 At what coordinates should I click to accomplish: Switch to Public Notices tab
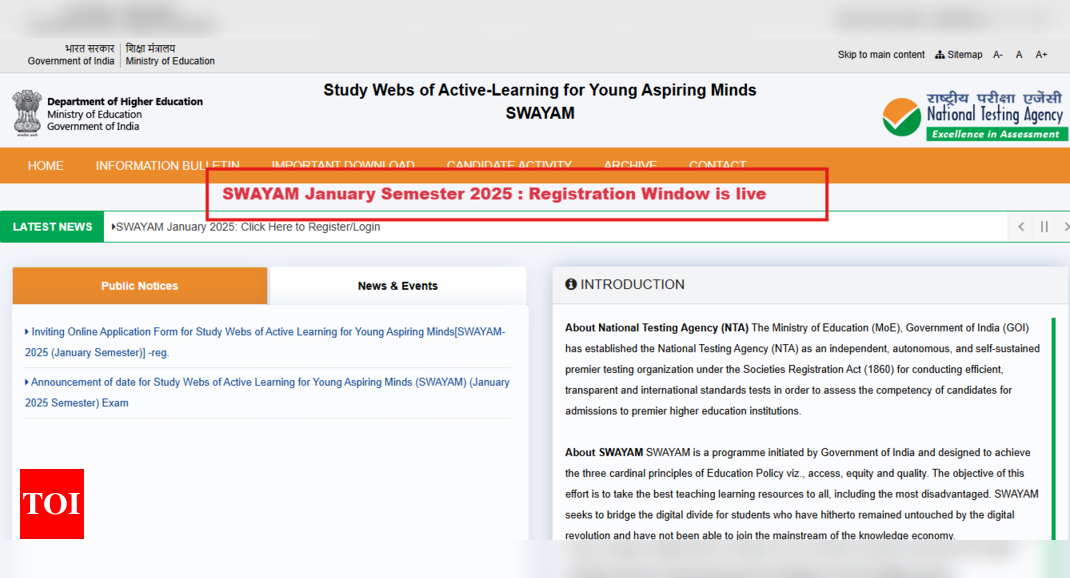click(x=140, y=286)
